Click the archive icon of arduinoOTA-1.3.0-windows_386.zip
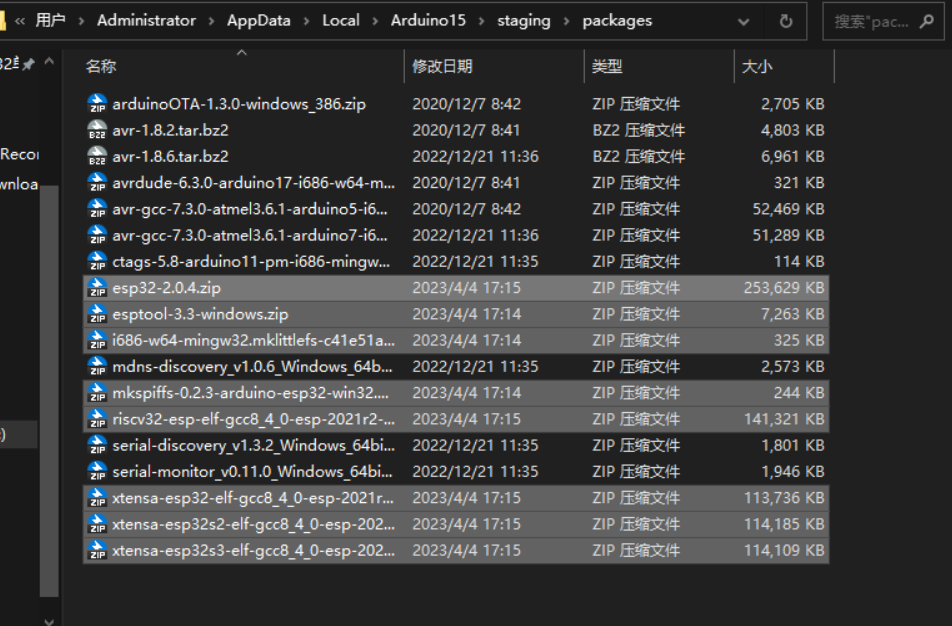952x626 pixels. click(97, 103)
